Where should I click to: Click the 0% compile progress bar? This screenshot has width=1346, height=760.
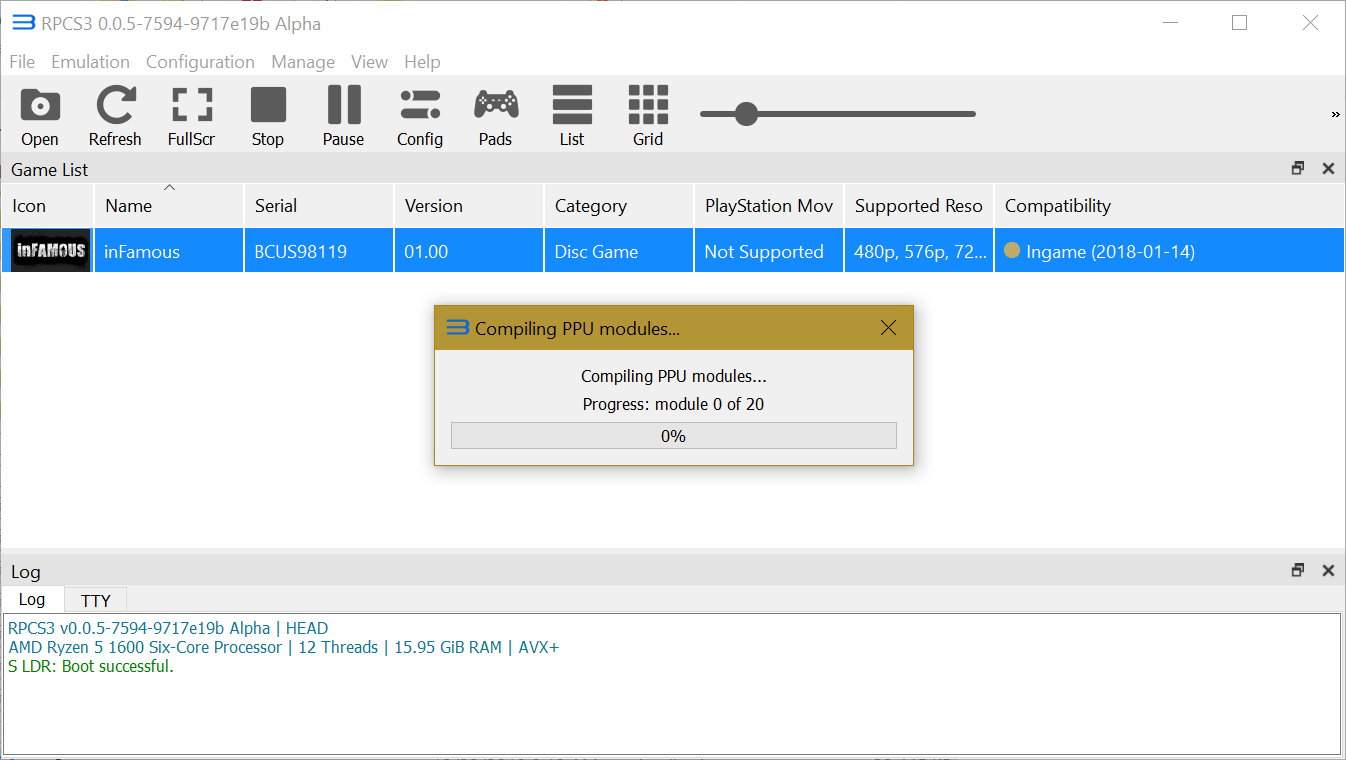point(673,436)
